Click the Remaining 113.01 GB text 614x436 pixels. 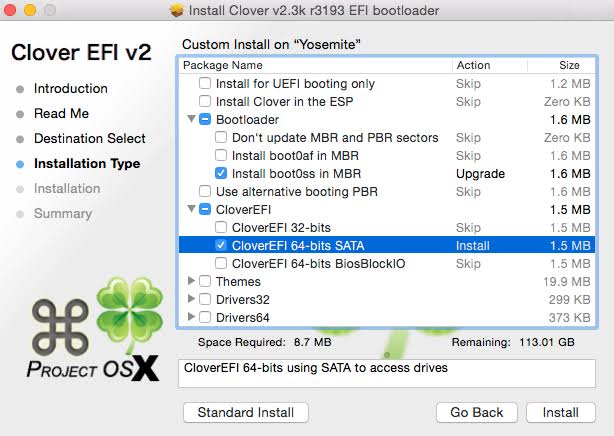click(513, 342)
